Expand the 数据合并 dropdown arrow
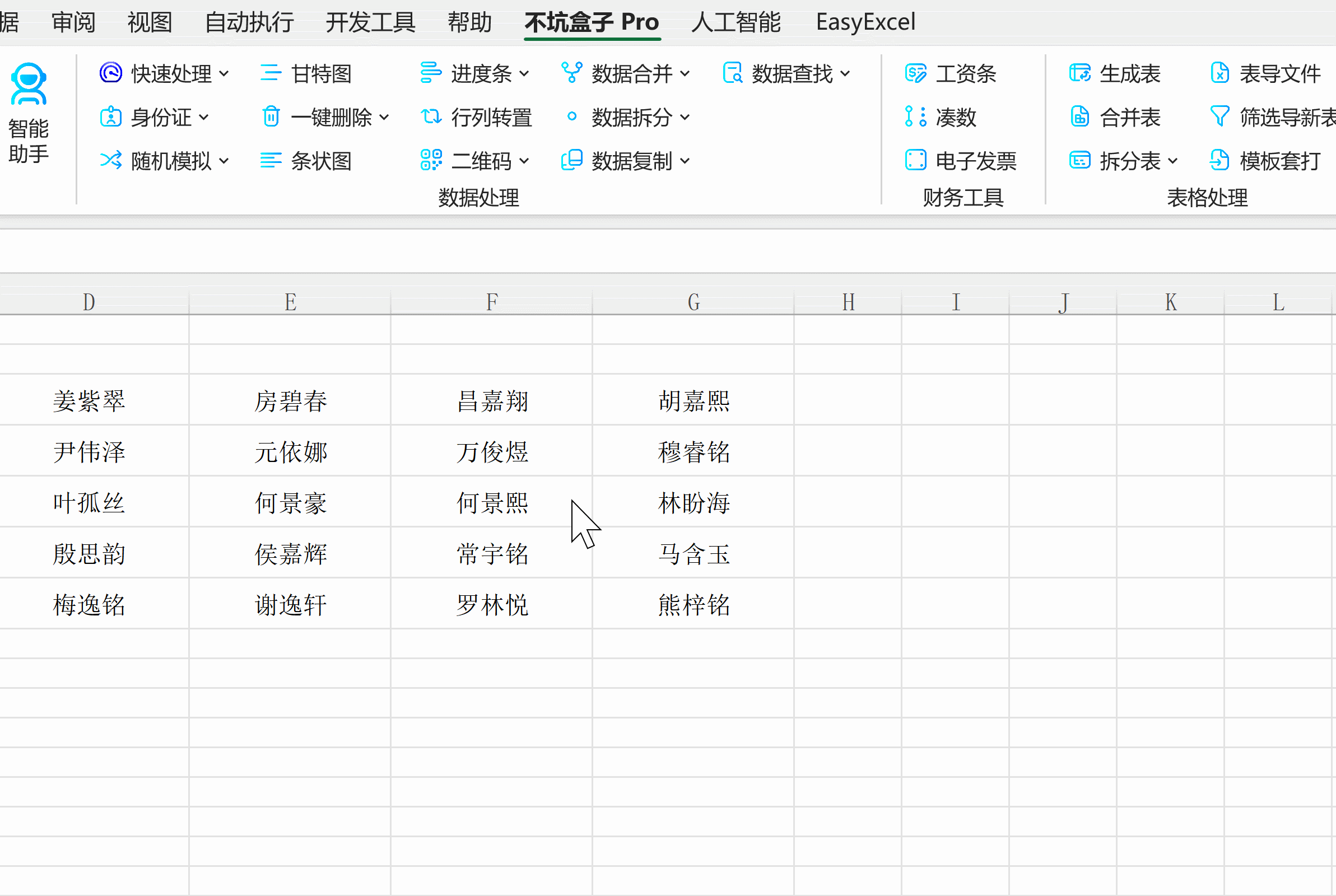Image resolution: width=1336 pixels, height=896 pixels. tap(685, 74)
